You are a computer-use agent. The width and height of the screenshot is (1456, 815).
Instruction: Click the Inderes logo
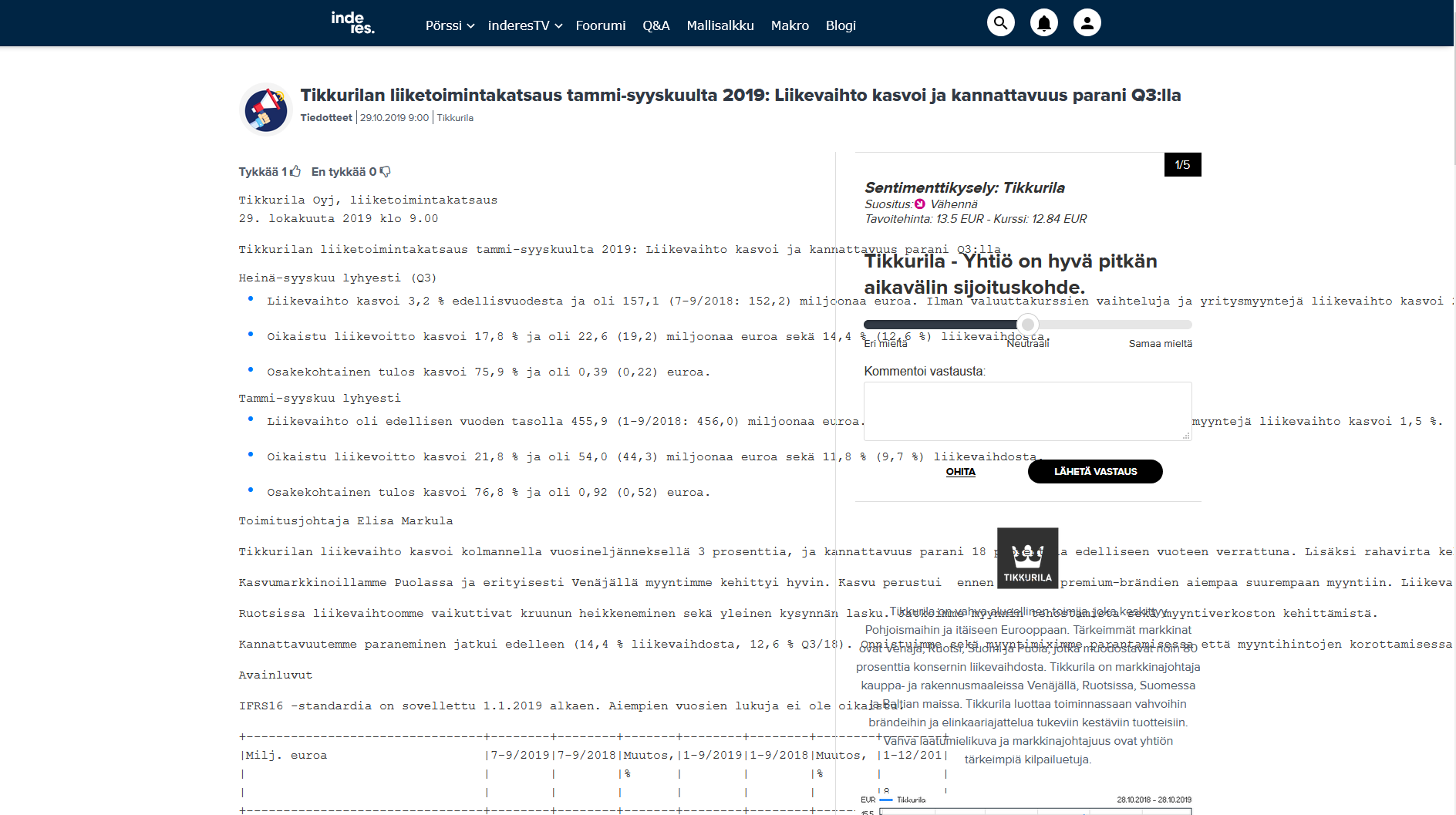click(352, 23)
